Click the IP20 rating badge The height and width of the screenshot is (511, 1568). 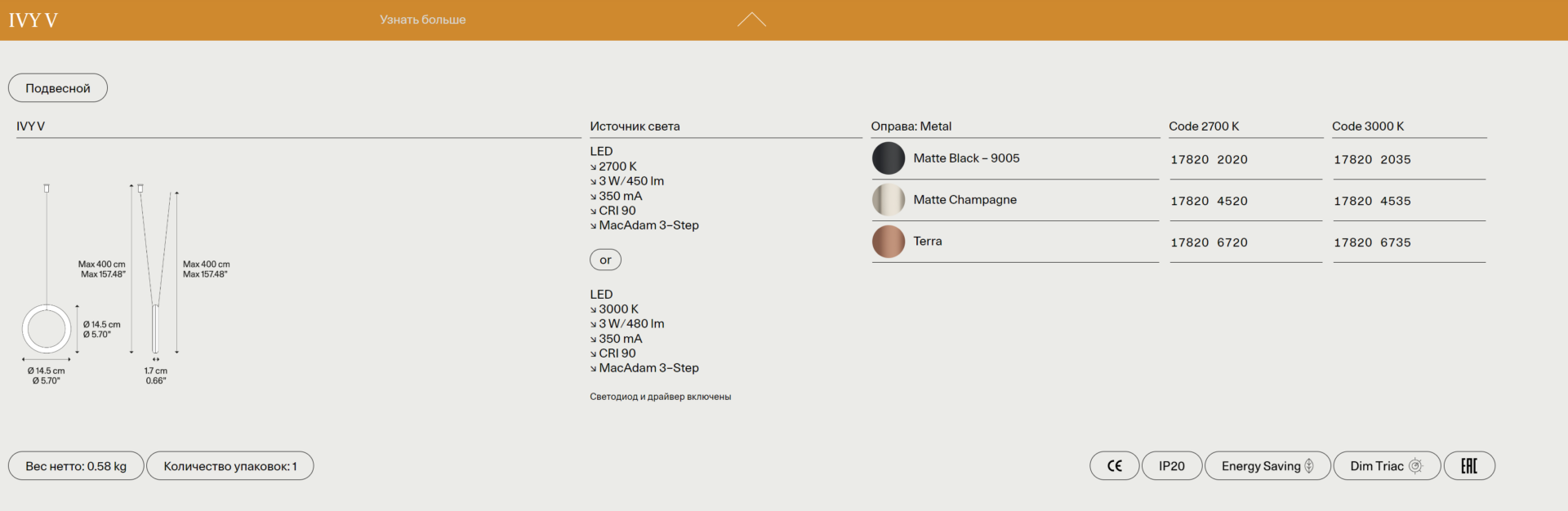coord(1171,466)
